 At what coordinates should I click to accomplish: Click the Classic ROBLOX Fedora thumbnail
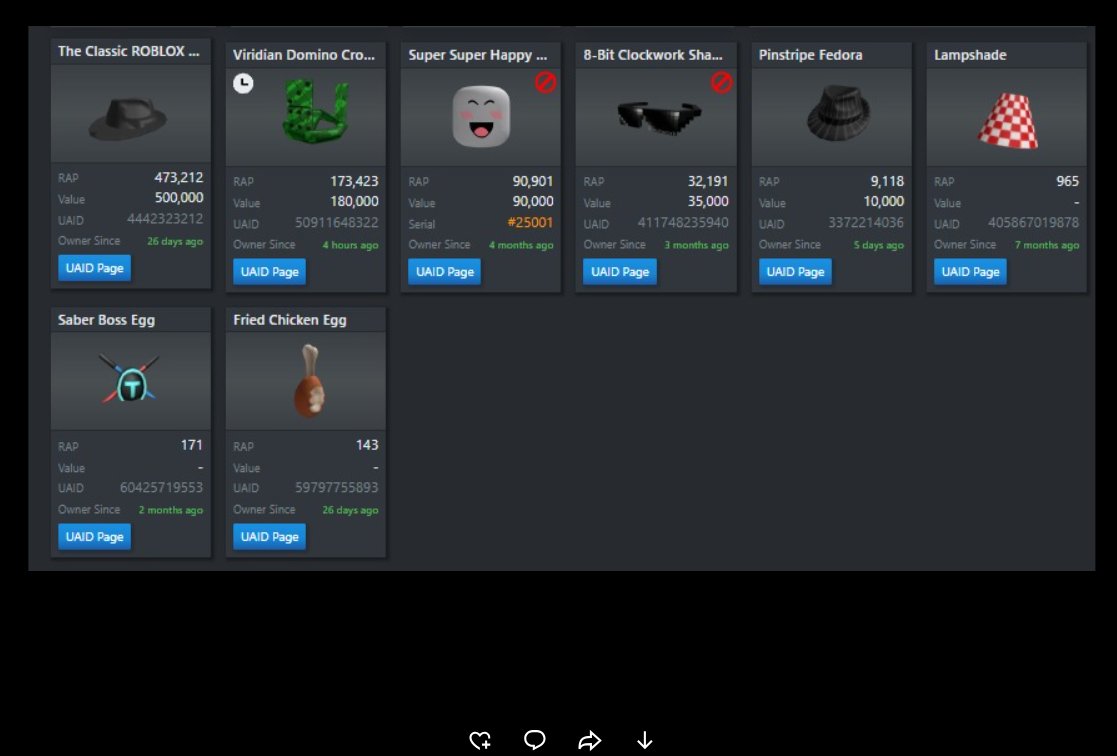pos(128,118)
